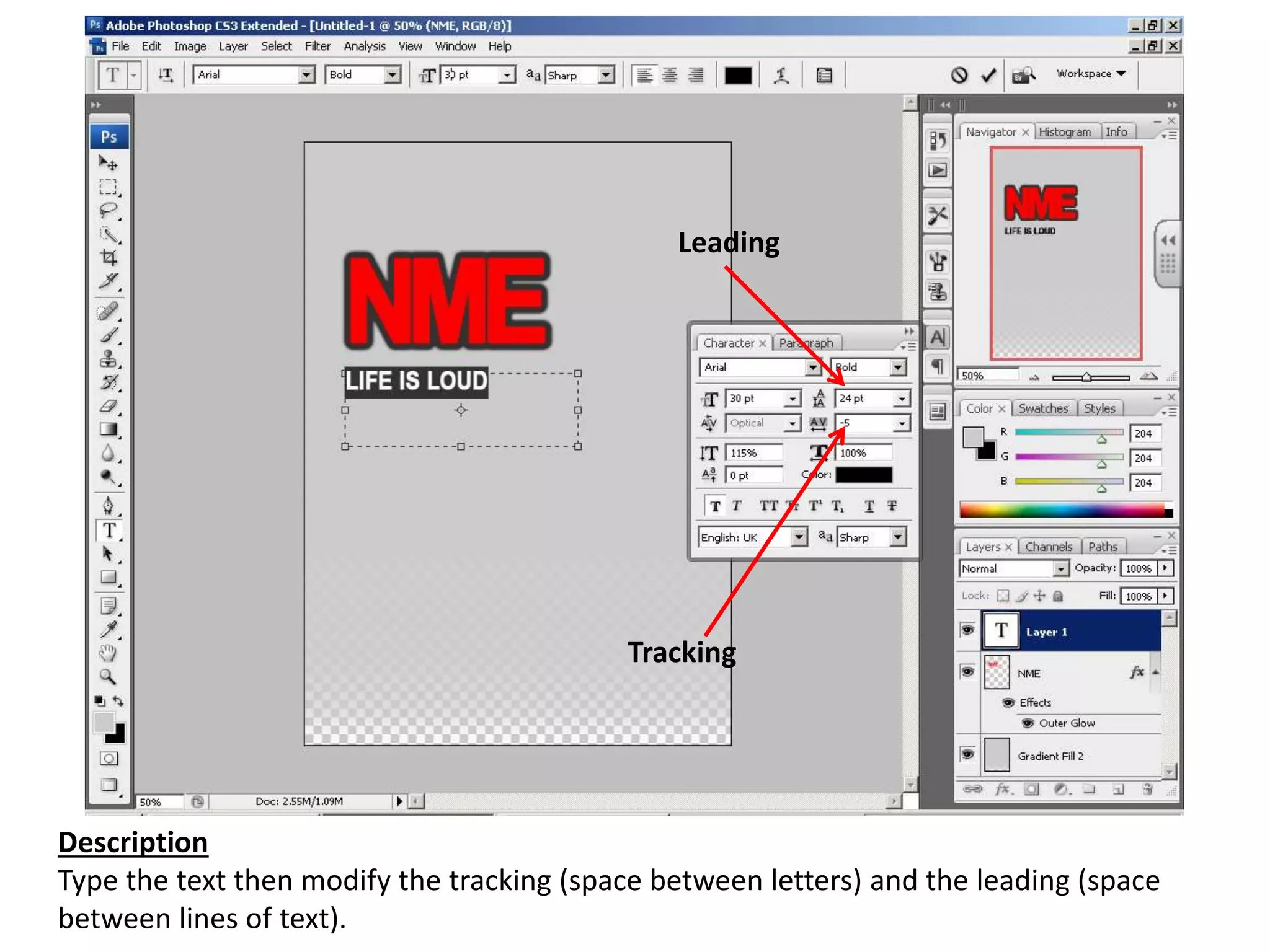Screen dimensions: 1270x952
Task: Select the Zoom tool
Action: pyautogui.click(x=109, y=676)
